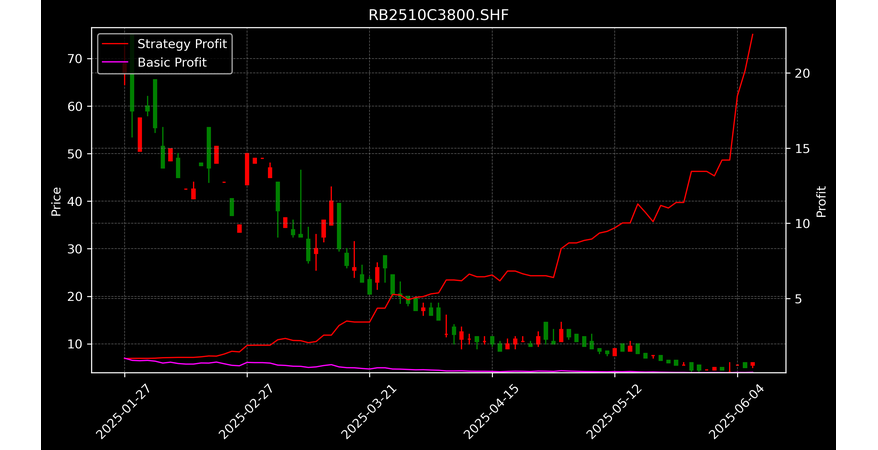This screenshot has width=878, height=450.
Task: Click the 20 tick on the Profit axis
Action: pyautogui.click(x=802, y=73)
